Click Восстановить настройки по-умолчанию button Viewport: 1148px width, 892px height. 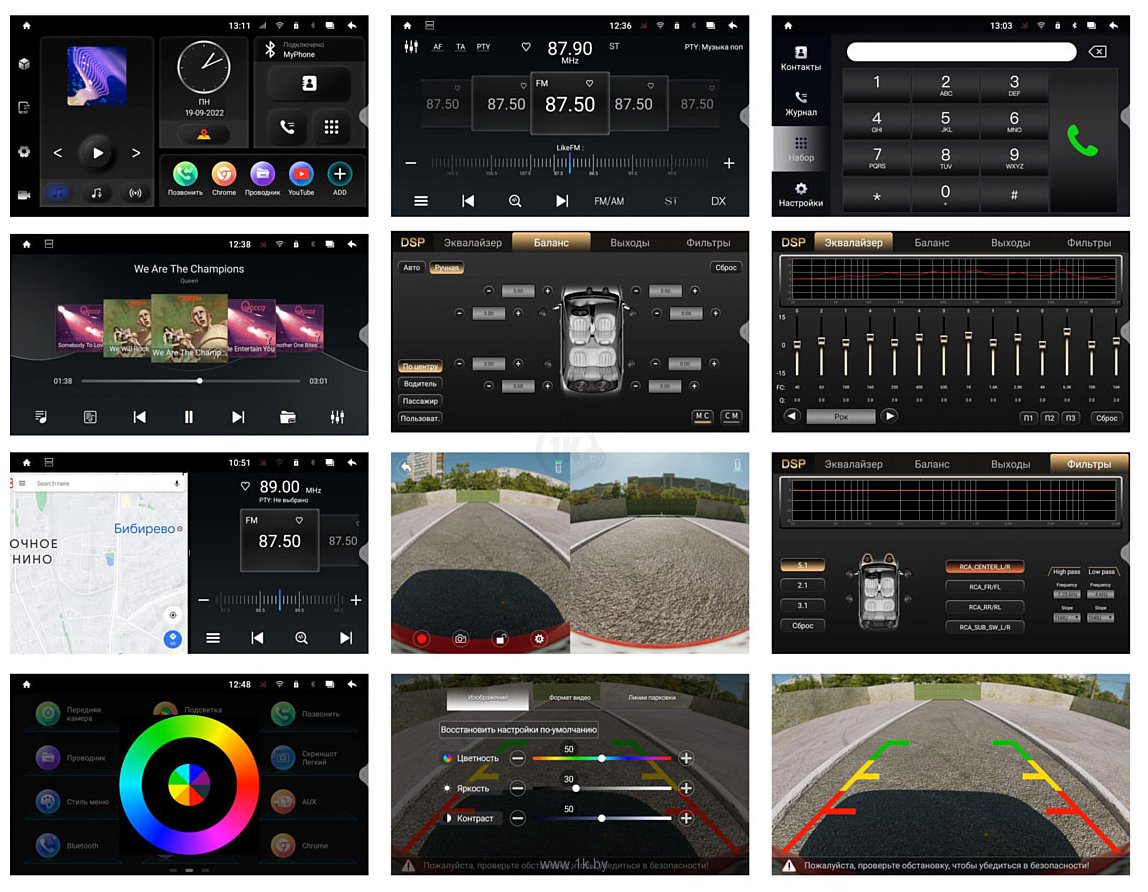(x=518, y=729)
